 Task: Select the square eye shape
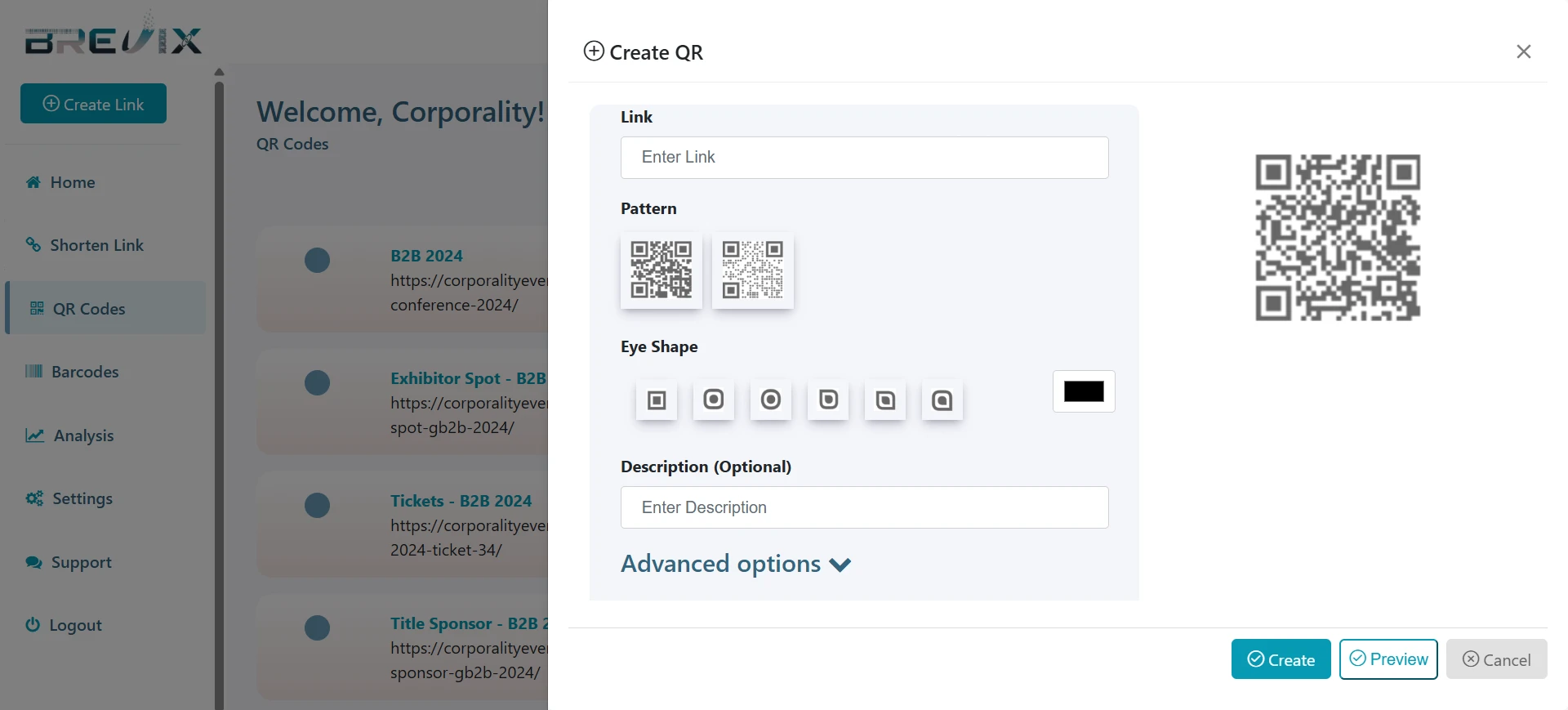[x=657, y=400]
